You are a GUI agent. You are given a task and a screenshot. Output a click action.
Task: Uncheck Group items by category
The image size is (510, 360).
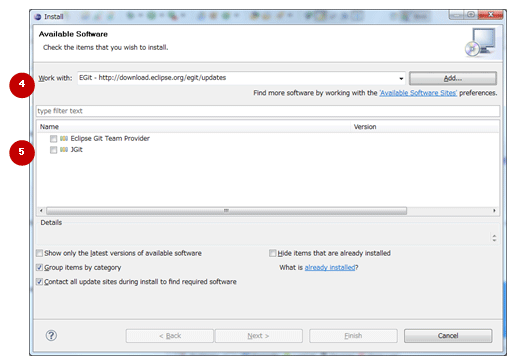pyautogui.click(x=39, y=267)
